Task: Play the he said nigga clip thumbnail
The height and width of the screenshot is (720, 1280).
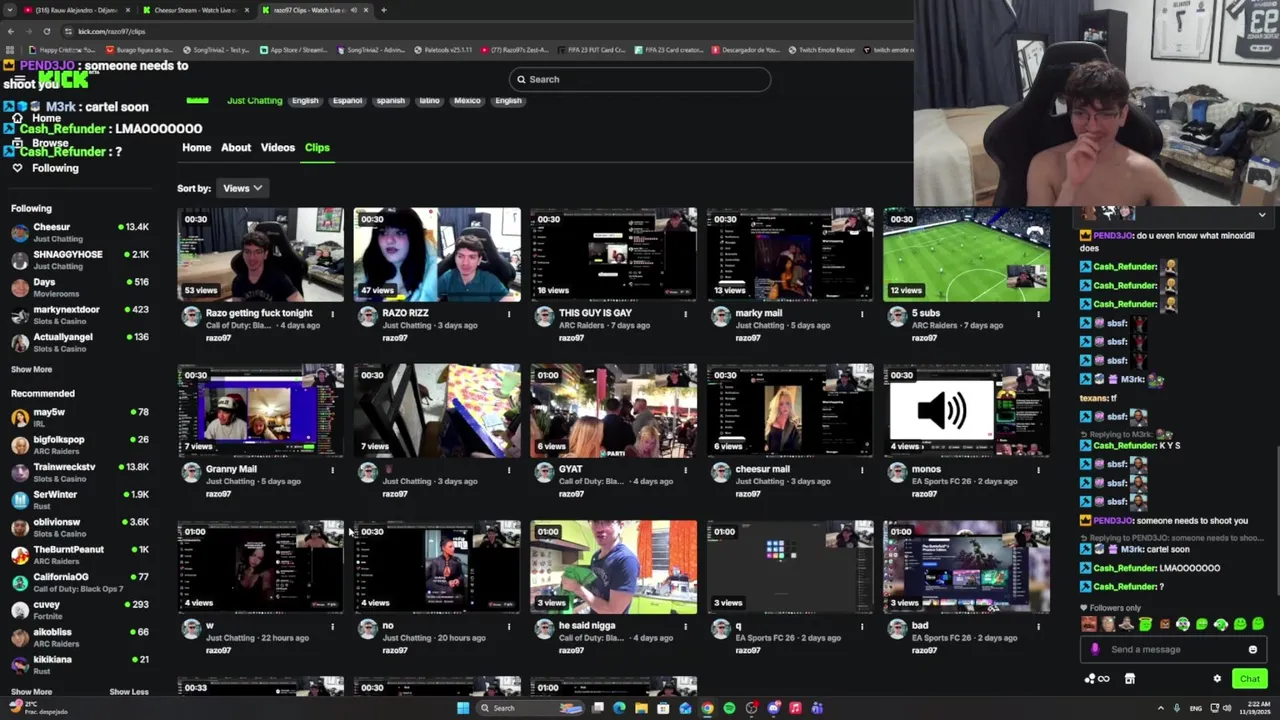Action: [614, 567]
